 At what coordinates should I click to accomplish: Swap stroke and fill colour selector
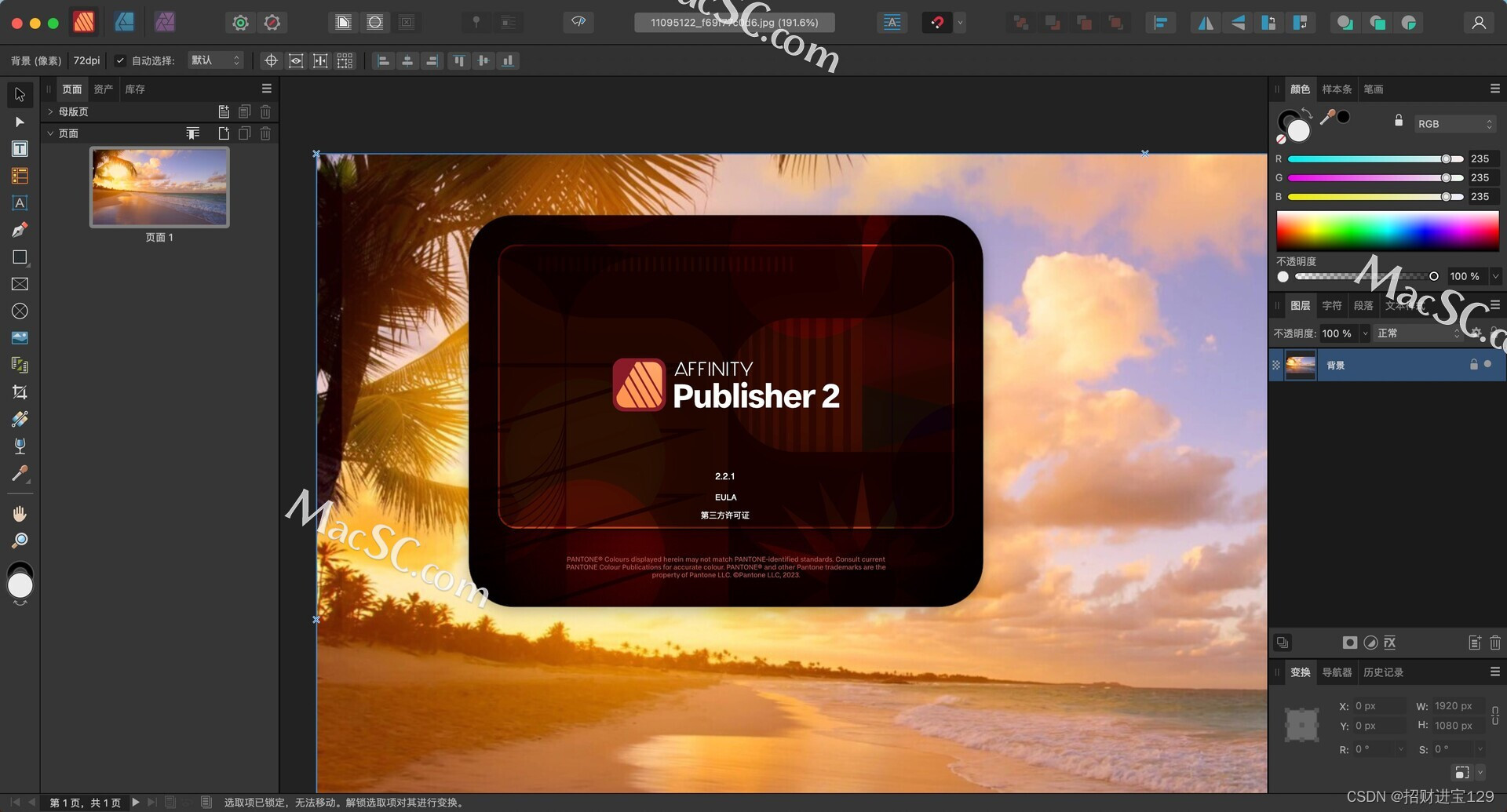click(1307, 112)
